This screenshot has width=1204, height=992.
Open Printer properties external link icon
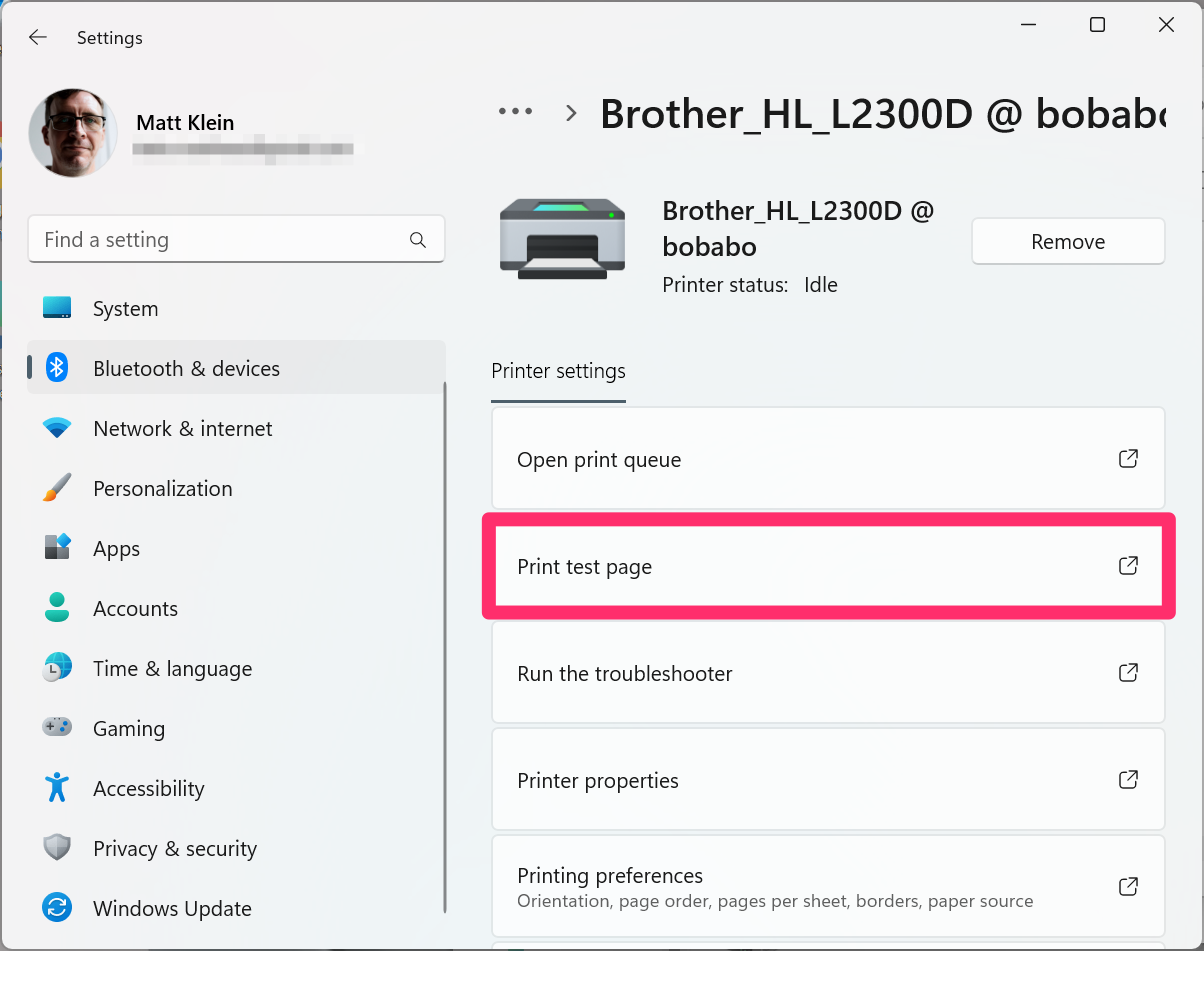click(1128, 779)
